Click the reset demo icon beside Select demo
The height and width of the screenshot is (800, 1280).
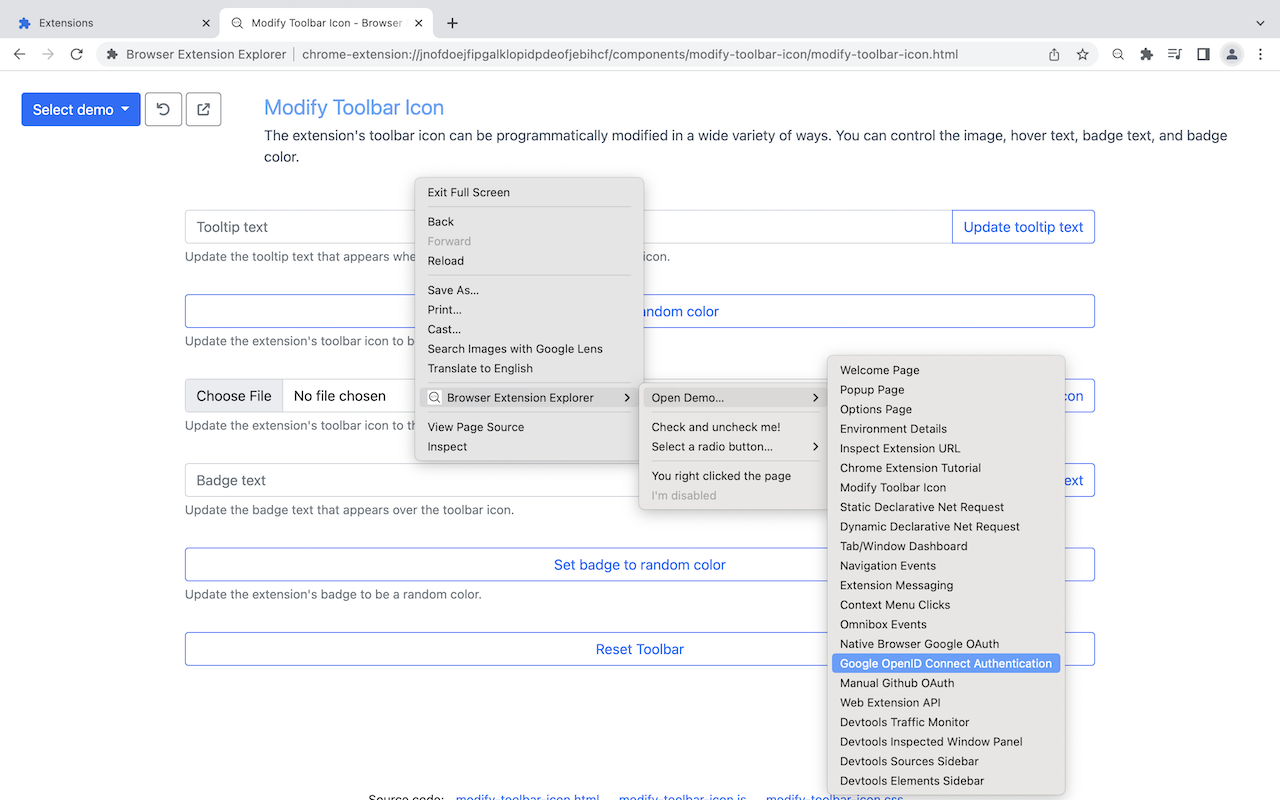point(163,109)
